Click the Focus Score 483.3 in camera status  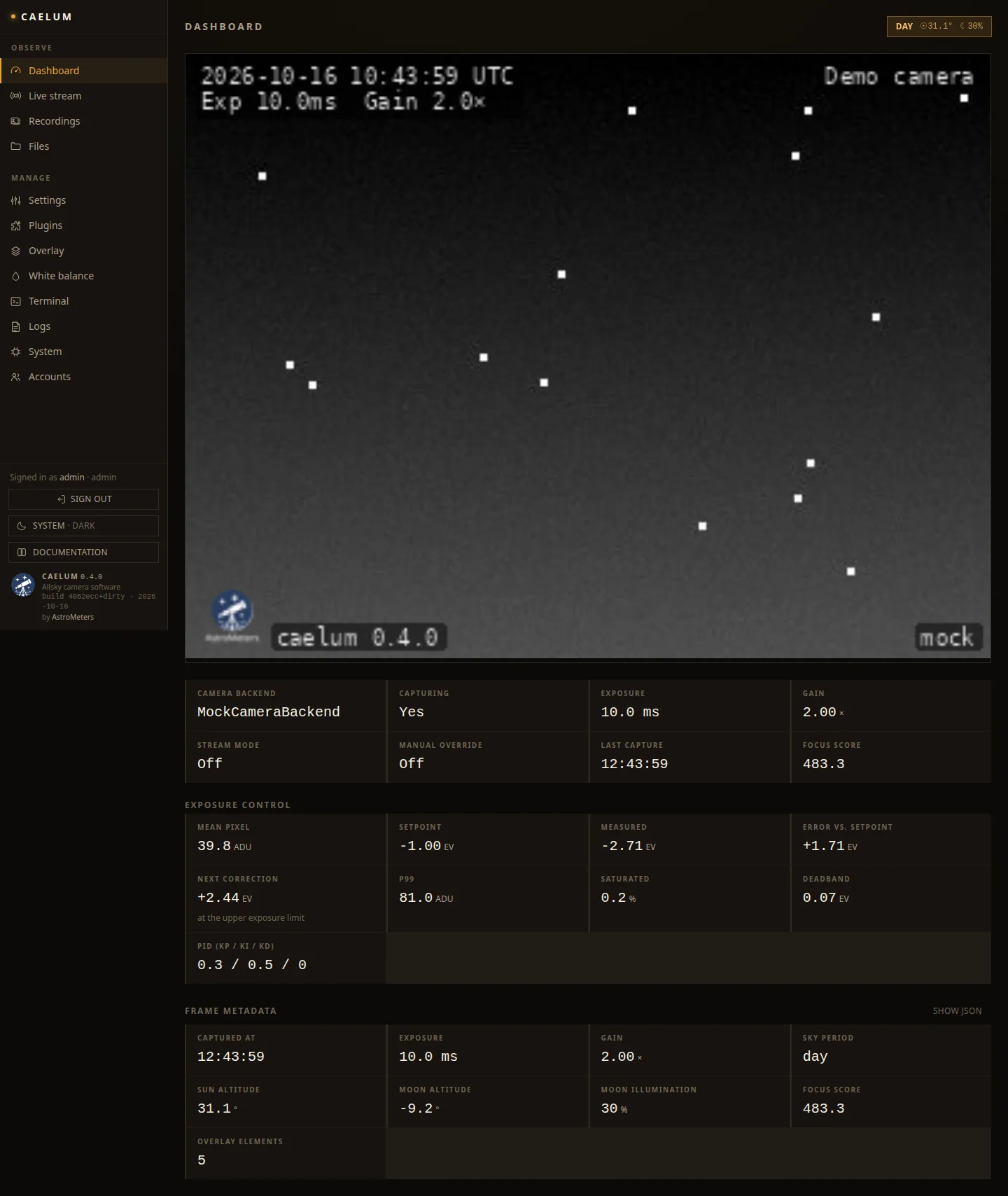pos(824,764)
